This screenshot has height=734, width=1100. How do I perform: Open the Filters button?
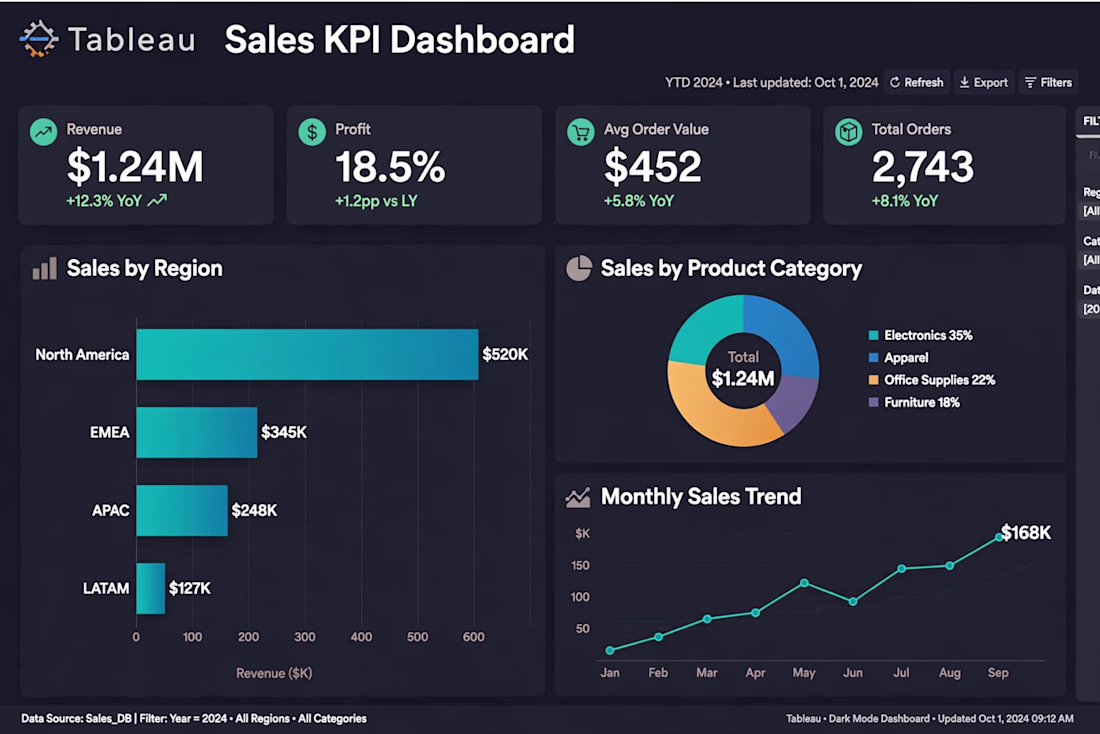click(x=1049, y=83)
